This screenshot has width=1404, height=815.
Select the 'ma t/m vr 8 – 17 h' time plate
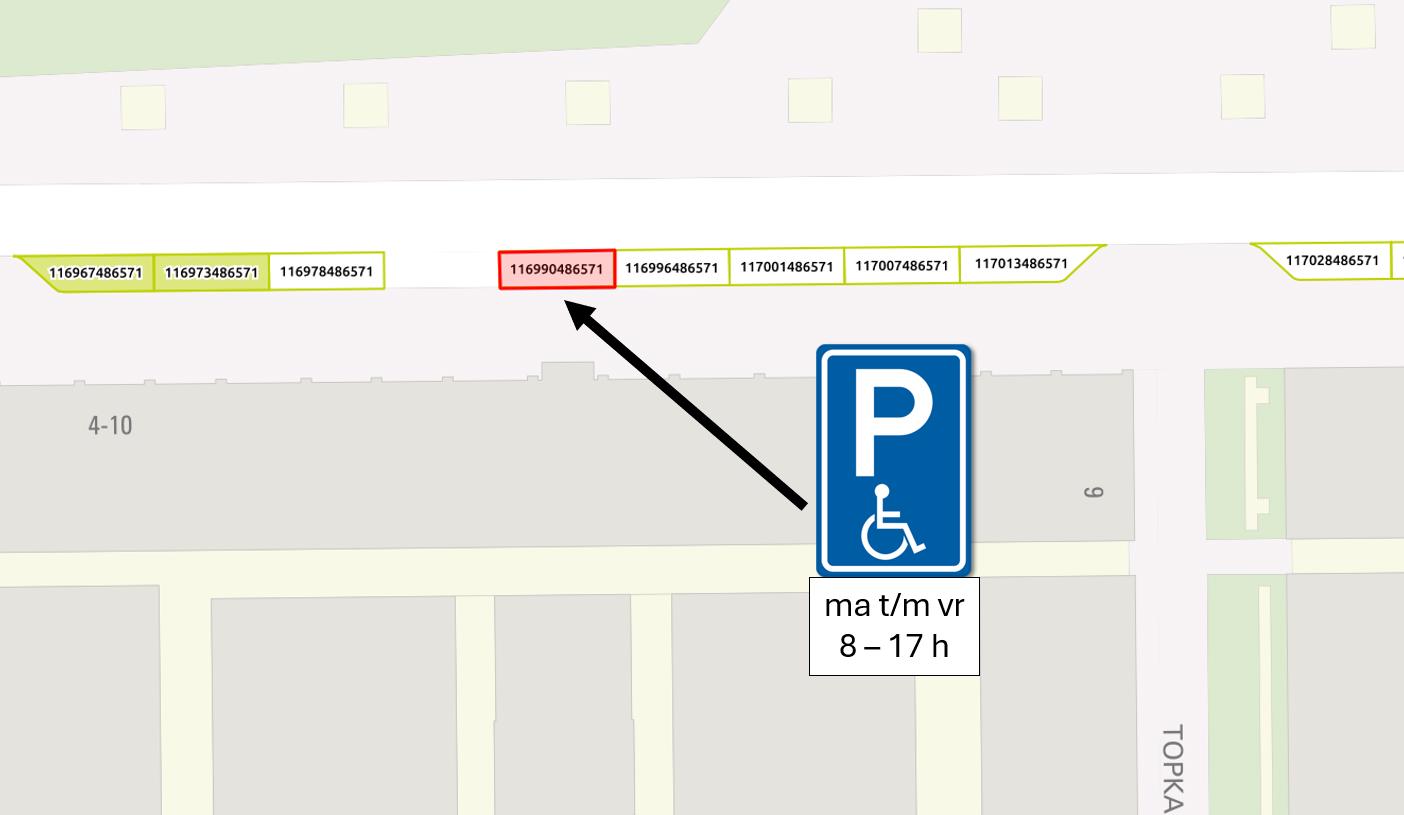click(894, 626)
